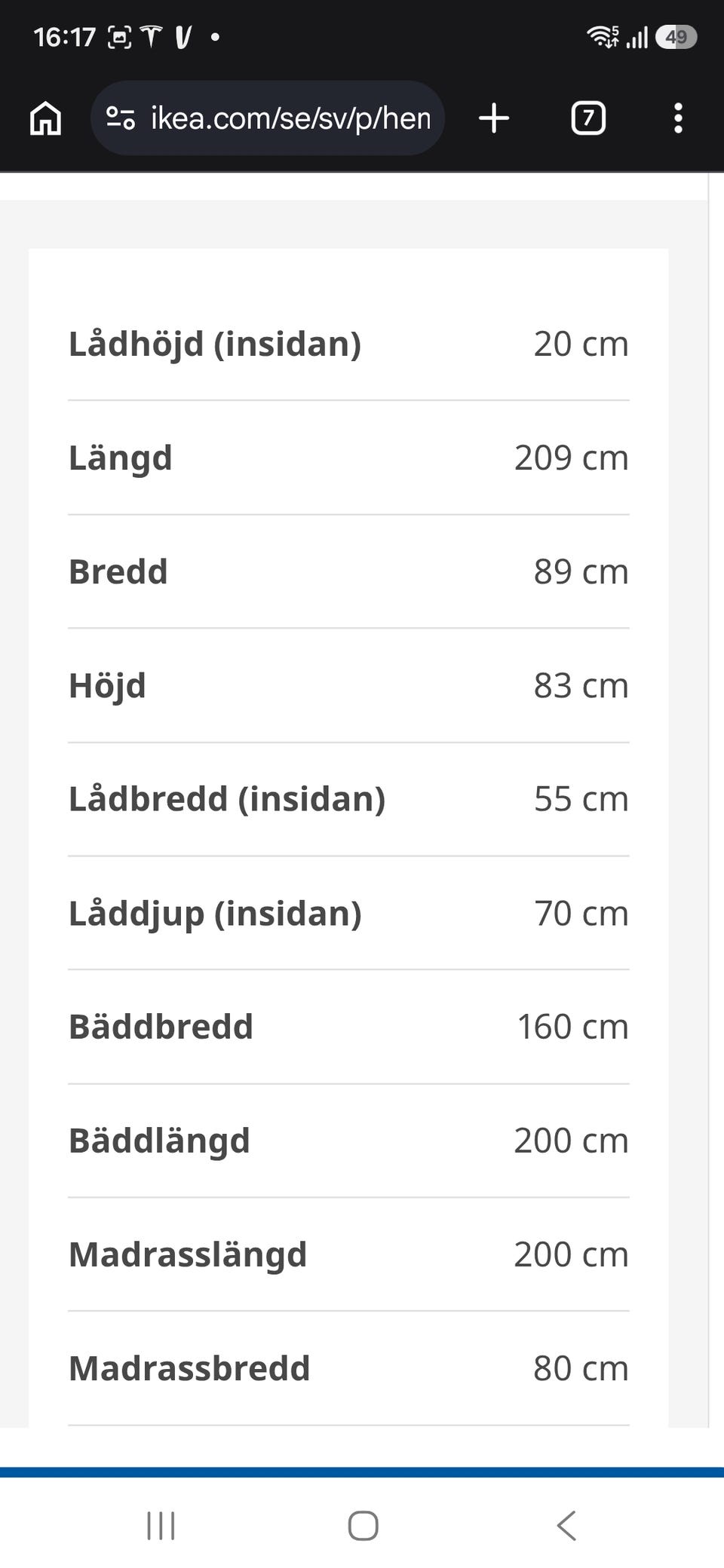Tap the Madrassbredd 80 cm value

pyautogui.click(x=581, y=1368)
